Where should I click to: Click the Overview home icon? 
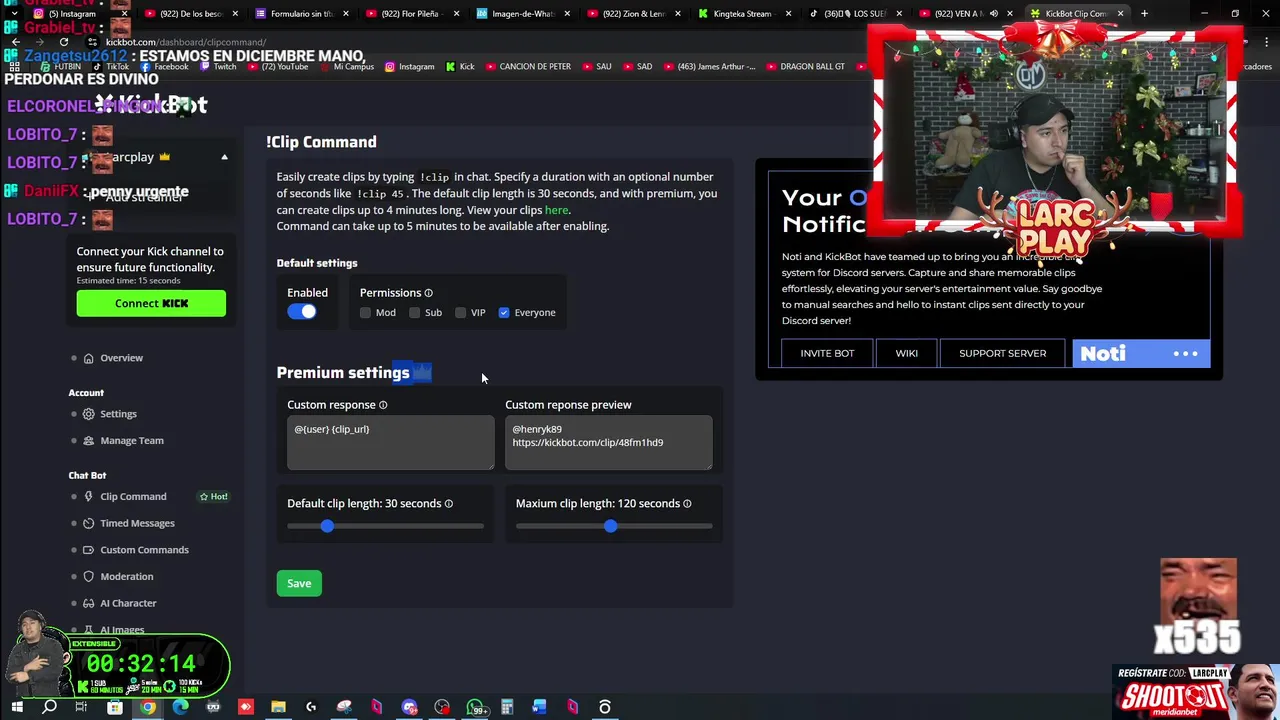pyautogui.click(x=89, y=358)
